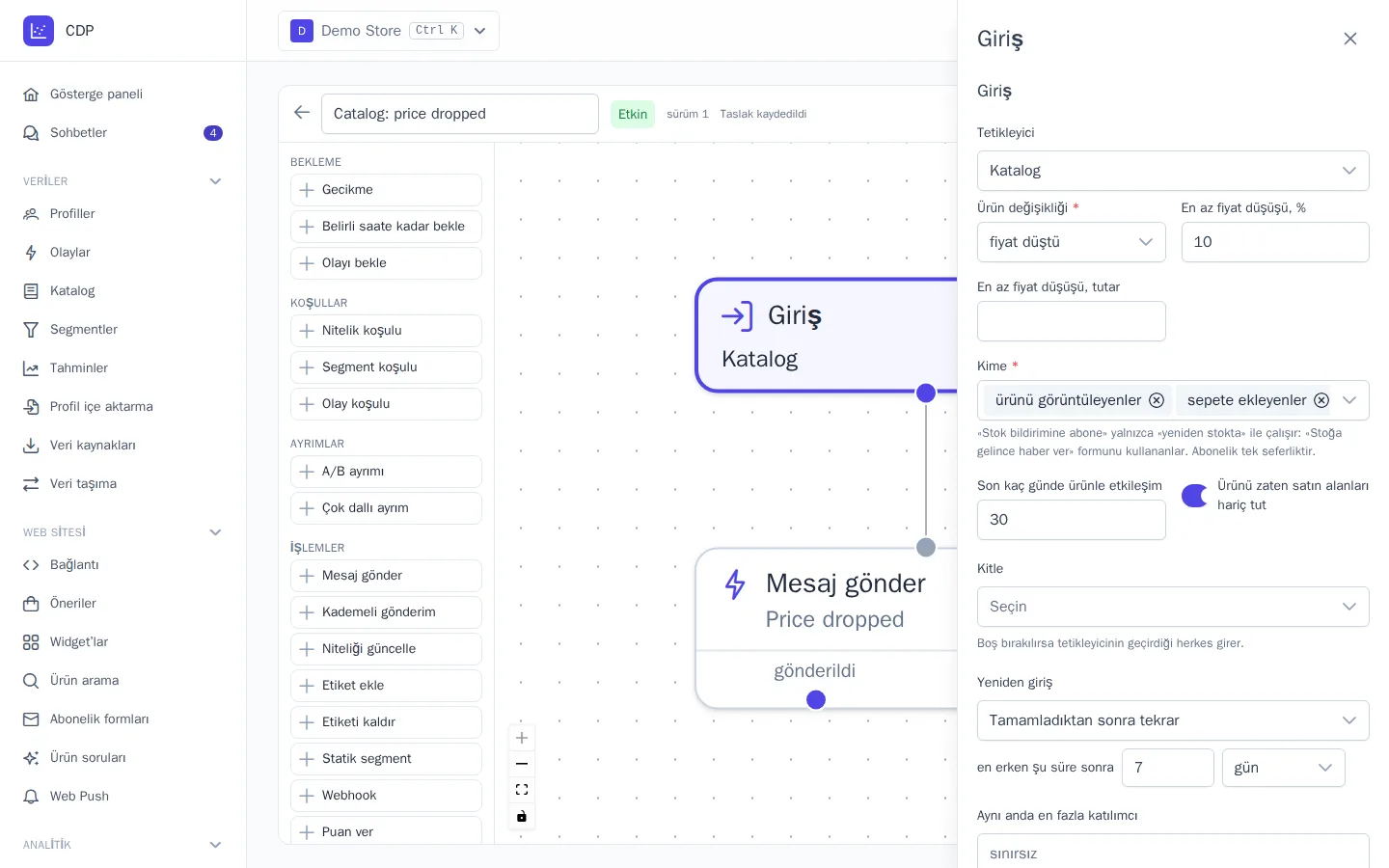Image resolution: width=1389 pixels, height=868 pixels.
Task: Click the Gösterge paneli home icon
Action: [x=31, y=95]
